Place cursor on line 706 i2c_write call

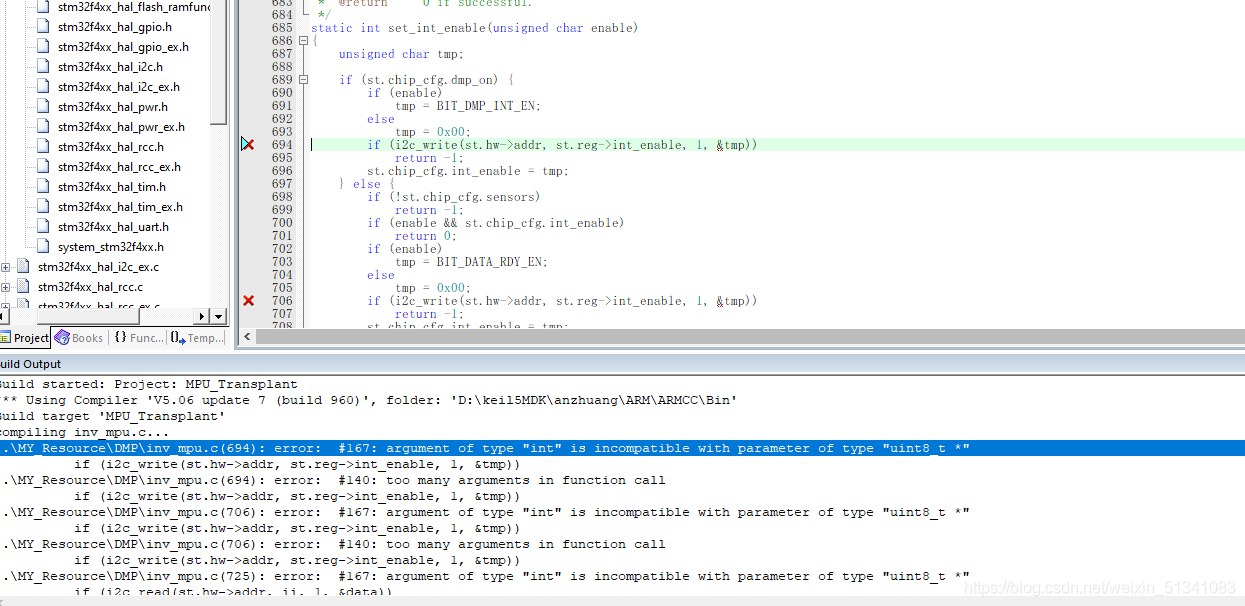562,301
